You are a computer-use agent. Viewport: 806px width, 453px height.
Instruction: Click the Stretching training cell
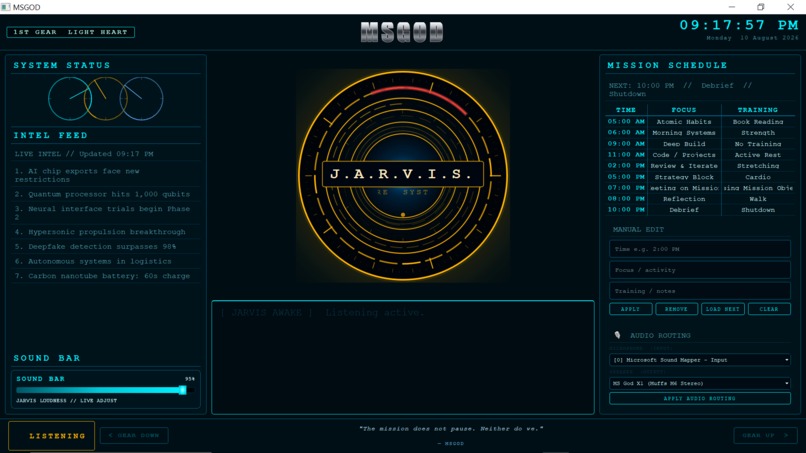(758, 166)
